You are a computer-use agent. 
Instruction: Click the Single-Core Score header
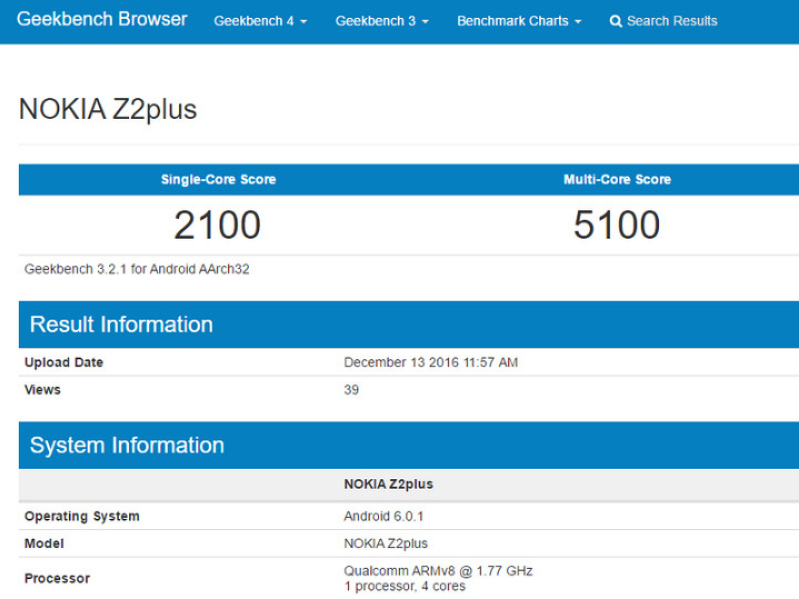click(x=219, y=179)
